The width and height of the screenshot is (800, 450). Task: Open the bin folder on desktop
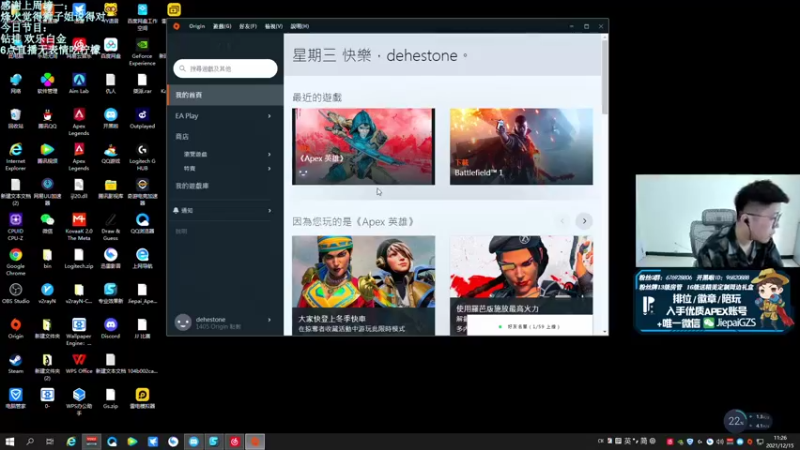(x=47, y=259)
